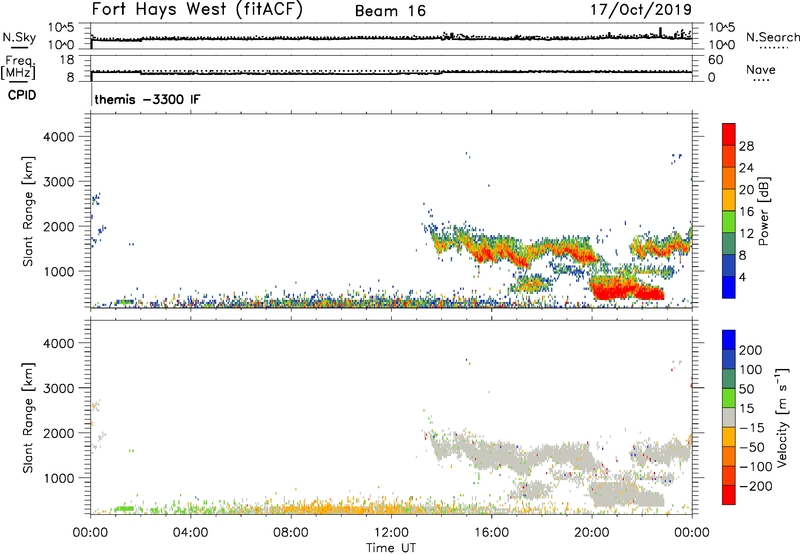Click the '12' label on Power colorbar
The image size is (800, 554).
pos(746,233)
